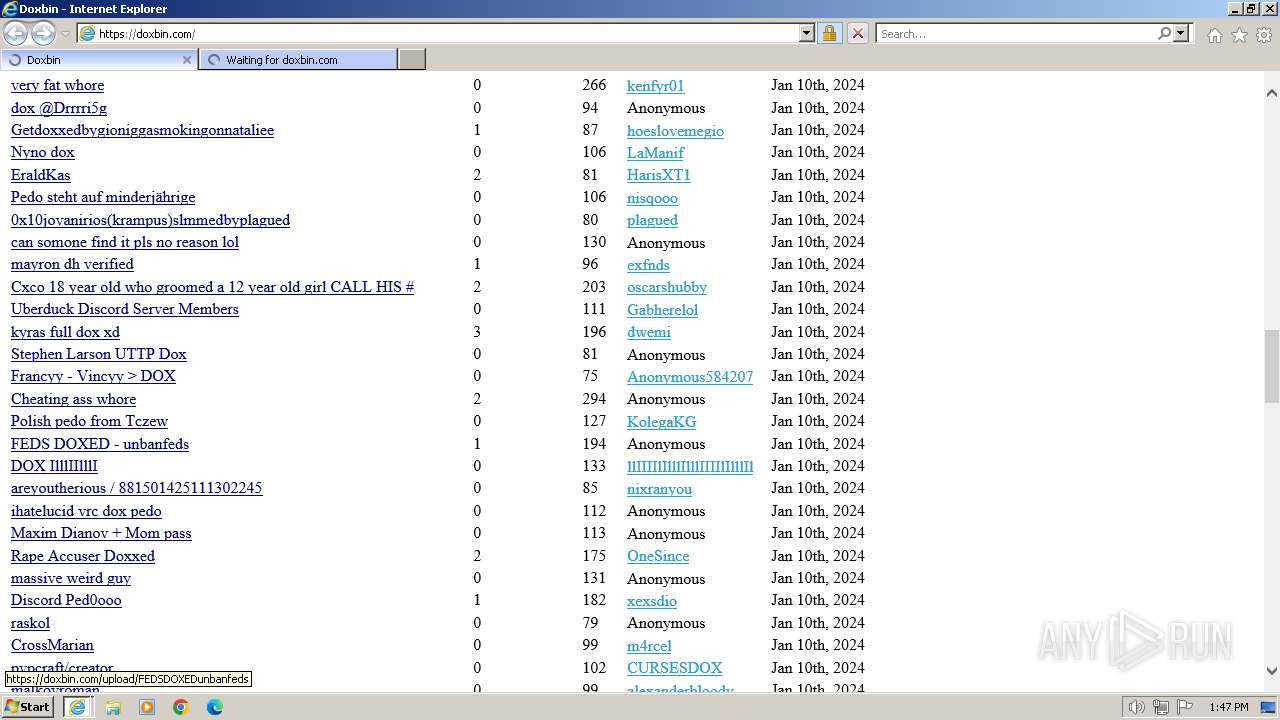
Task: Click the browser Back arrow button
Action: pyautogui.click(x=16, y=33)
